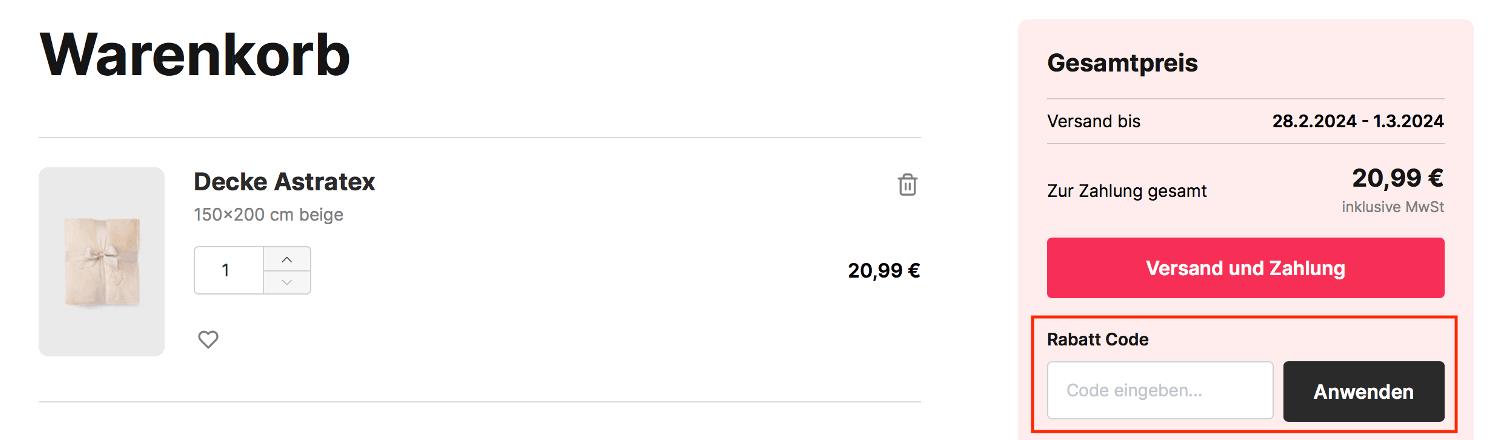Decrease quantity with the down arrow
Screen dimensions: 1500x440
coord(287,282)
